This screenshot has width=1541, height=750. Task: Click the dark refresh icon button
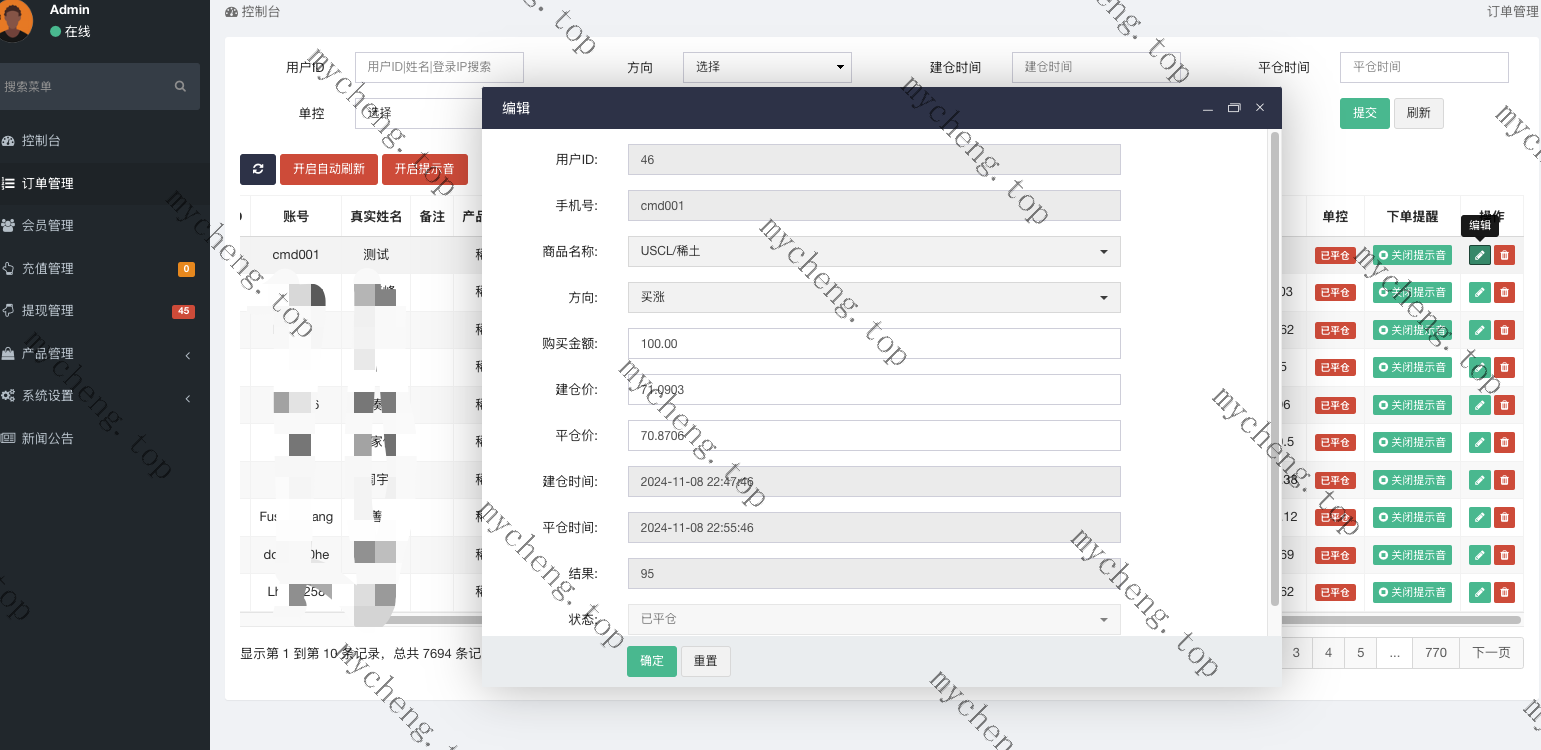258,169
